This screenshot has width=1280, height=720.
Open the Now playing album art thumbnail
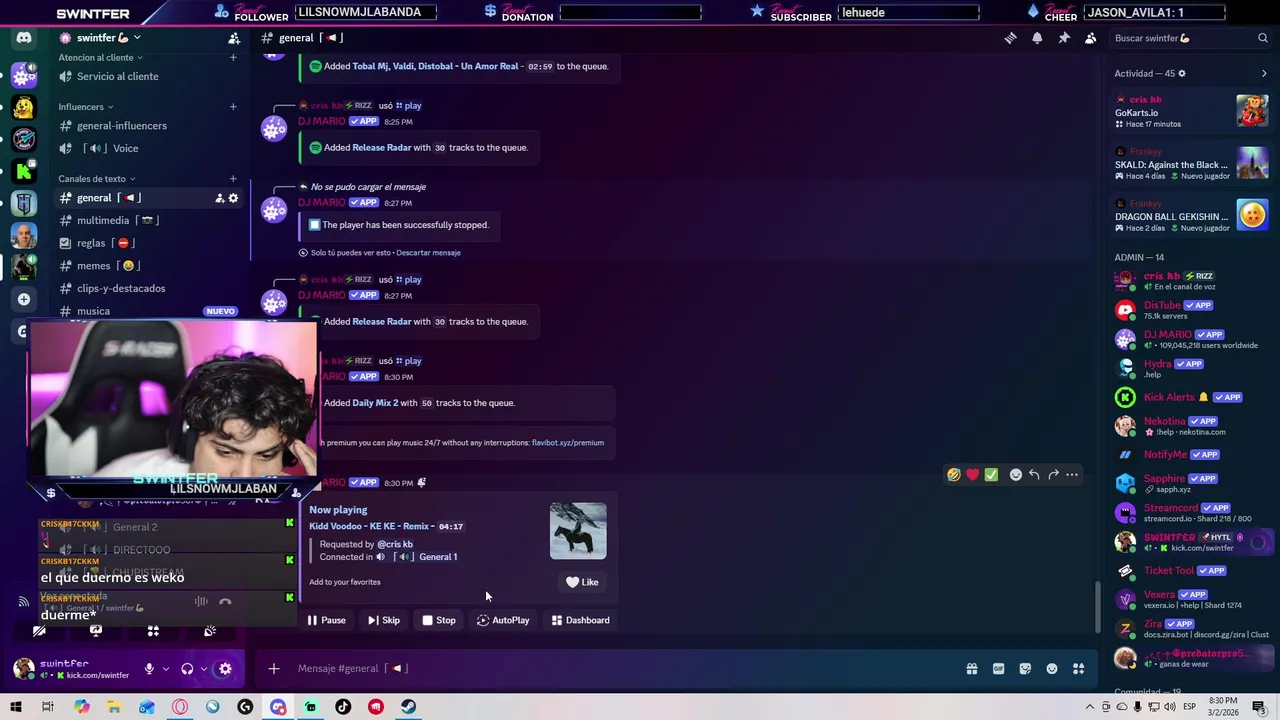pos(578,531)
